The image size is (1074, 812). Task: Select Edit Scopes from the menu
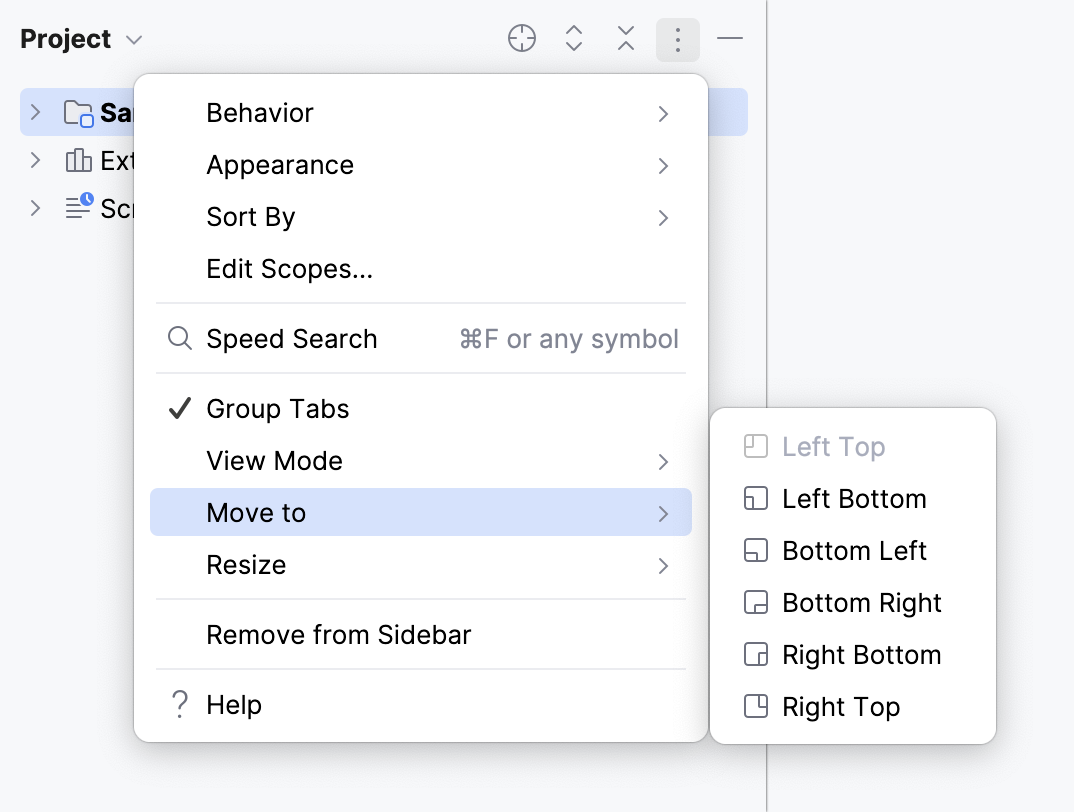point(288,268)
